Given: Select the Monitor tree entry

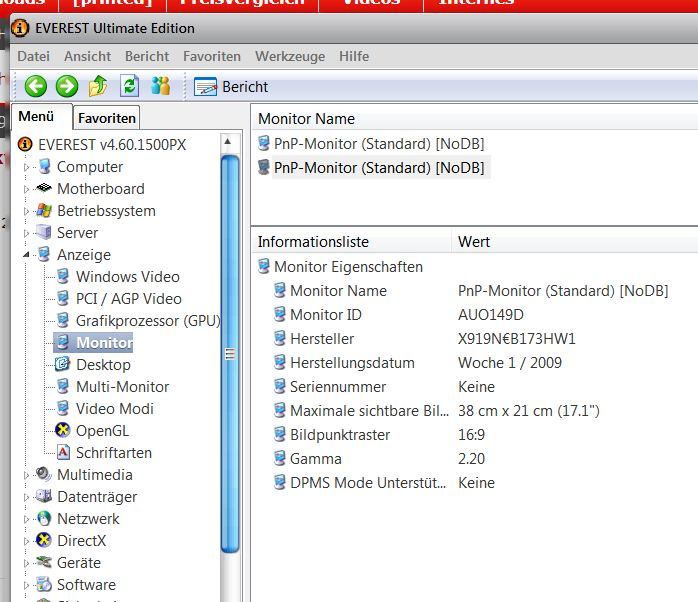Looking at the screenshot, I should (x=93, y=342).
